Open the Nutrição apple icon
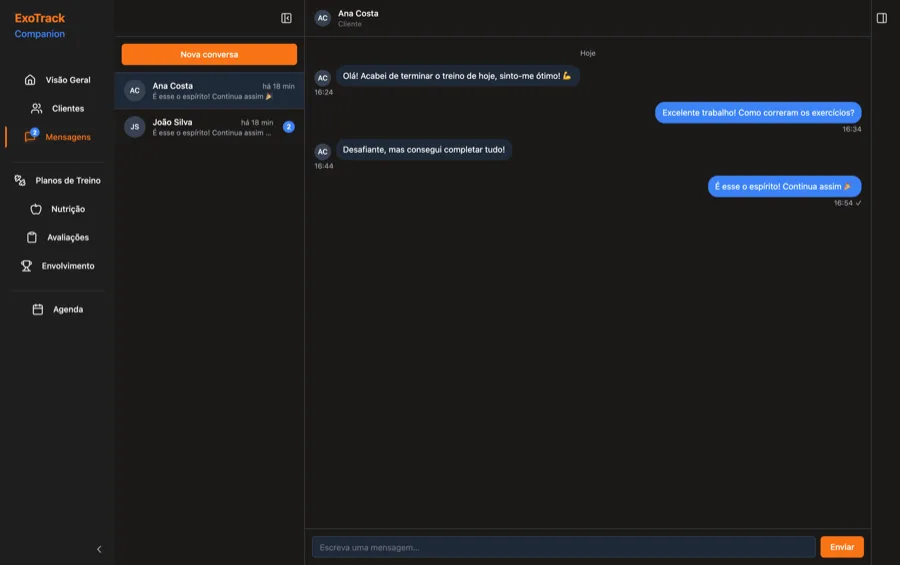Image resolution: width=900 pixels, height=565 pixels. coord(36,209)
